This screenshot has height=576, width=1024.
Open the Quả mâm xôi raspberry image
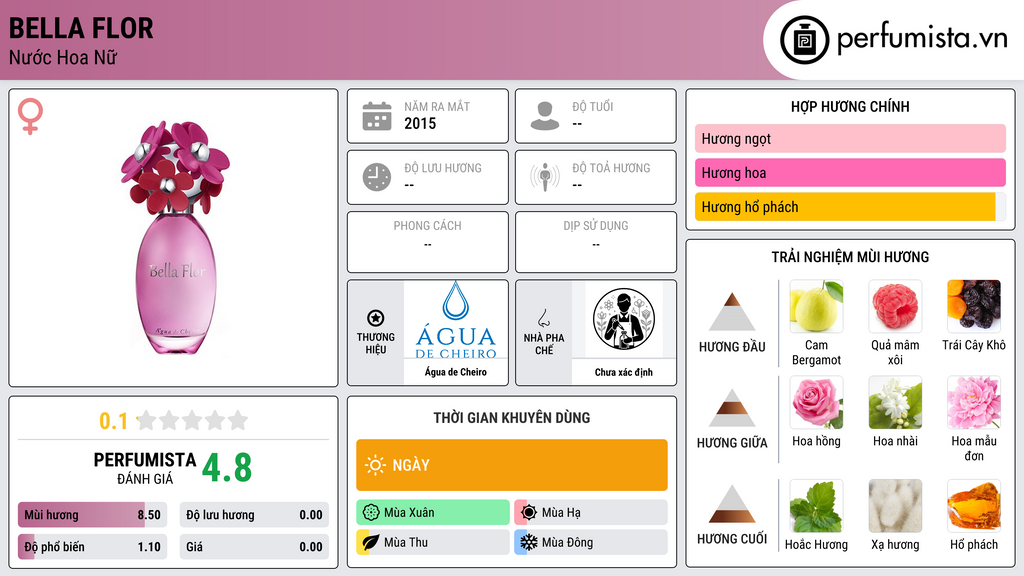point(895,306)
